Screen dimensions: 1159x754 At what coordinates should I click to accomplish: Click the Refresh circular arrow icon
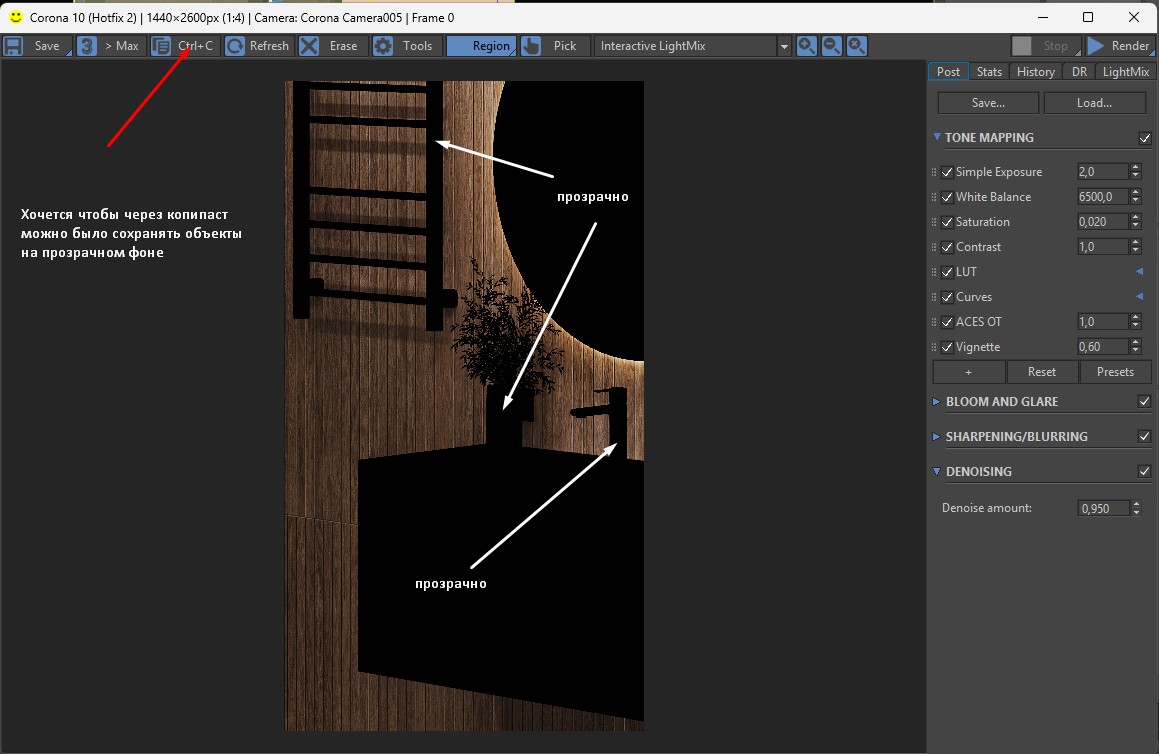(234, 46)
